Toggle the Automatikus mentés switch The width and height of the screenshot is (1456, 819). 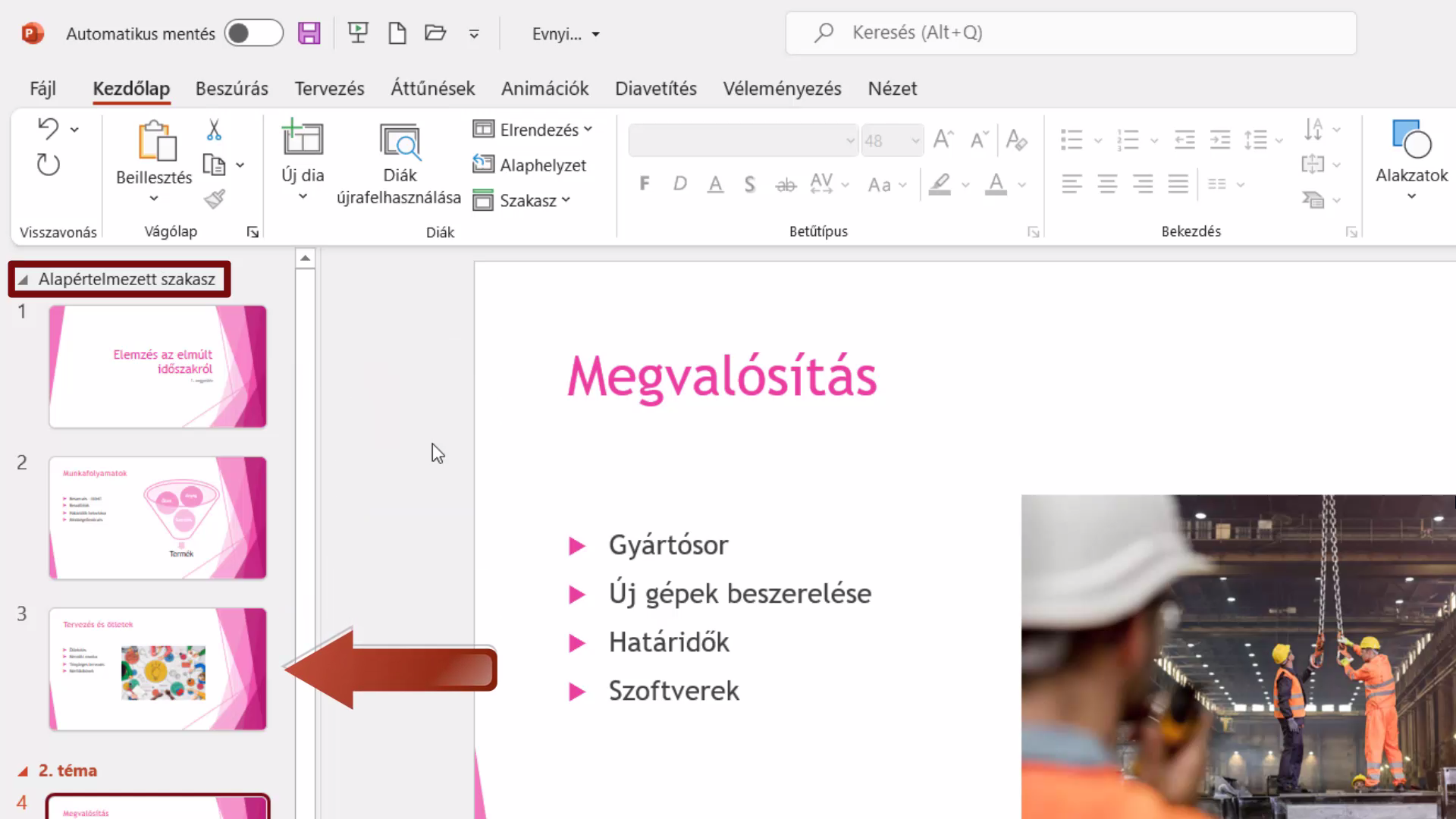tap(254, 33)
